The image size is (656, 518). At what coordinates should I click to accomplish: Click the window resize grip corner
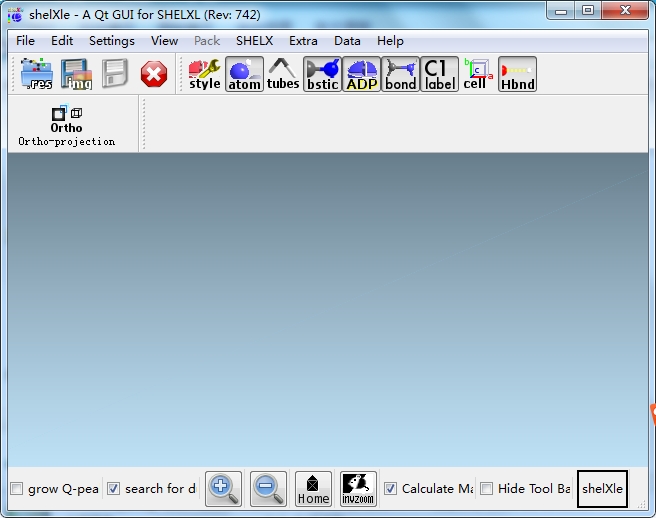tap(642, 505)
